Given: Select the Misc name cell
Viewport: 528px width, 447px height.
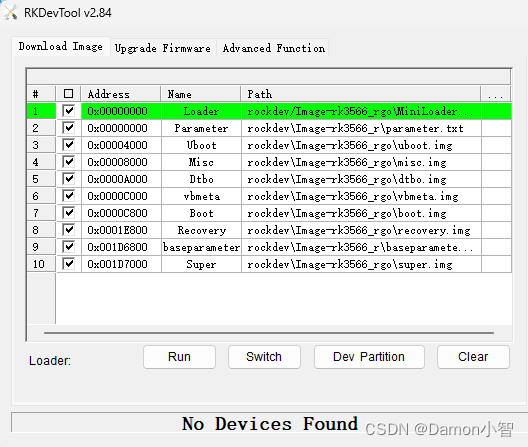Looking at the screenshot, I should (x=201, y=162).
